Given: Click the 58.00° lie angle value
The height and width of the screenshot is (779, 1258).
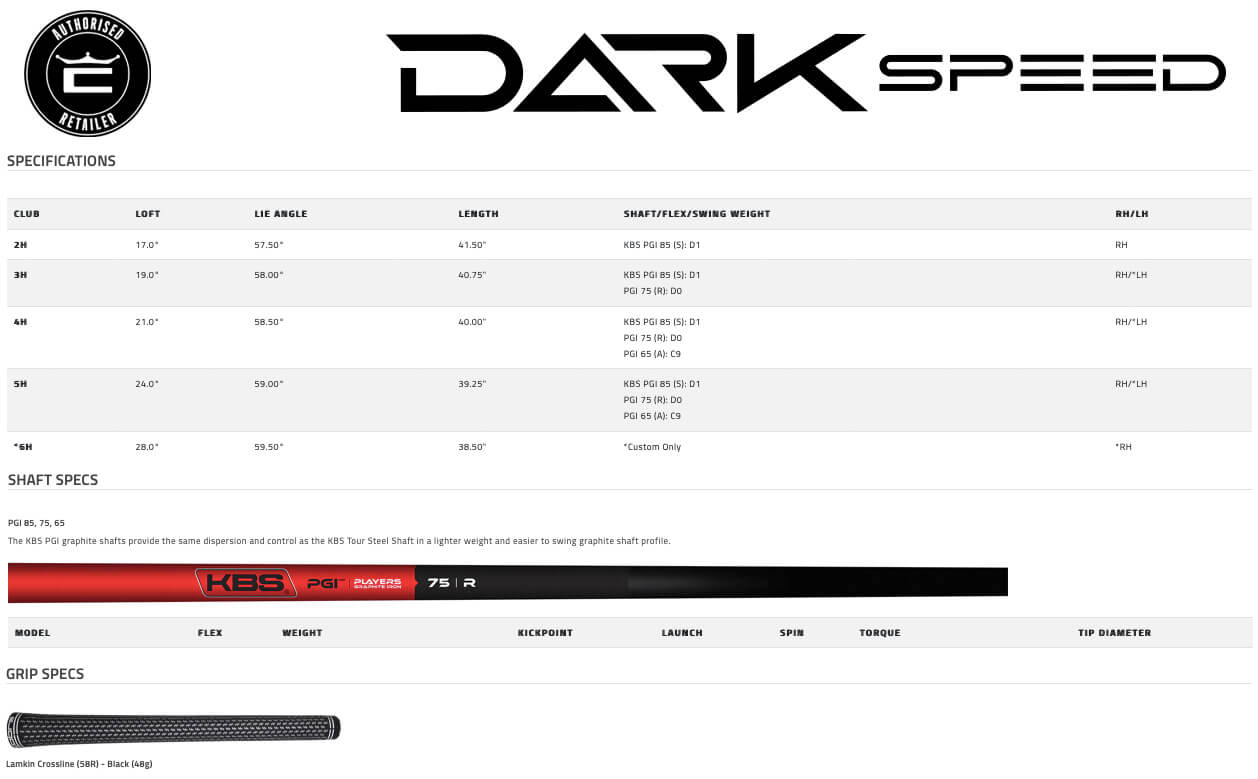Looking at the screenshot, I should [269, 275].
